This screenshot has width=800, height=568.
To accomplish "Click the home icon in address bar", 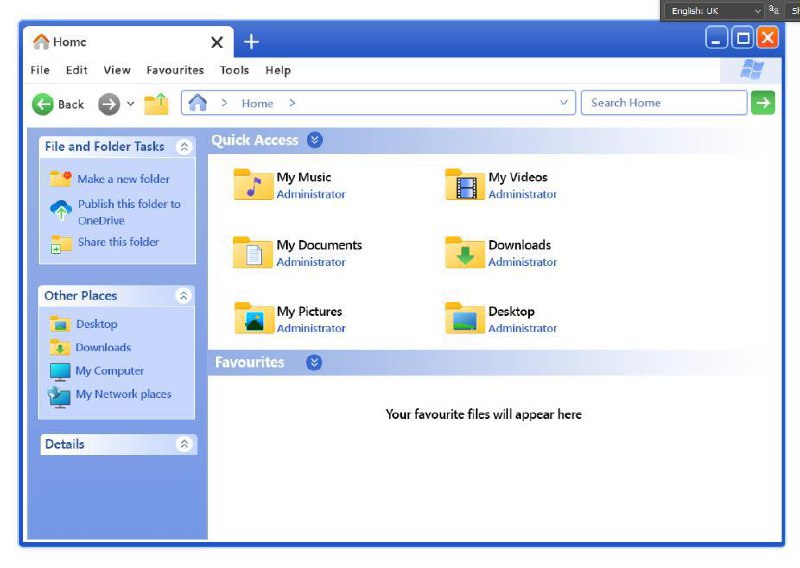I will [198, 103].
